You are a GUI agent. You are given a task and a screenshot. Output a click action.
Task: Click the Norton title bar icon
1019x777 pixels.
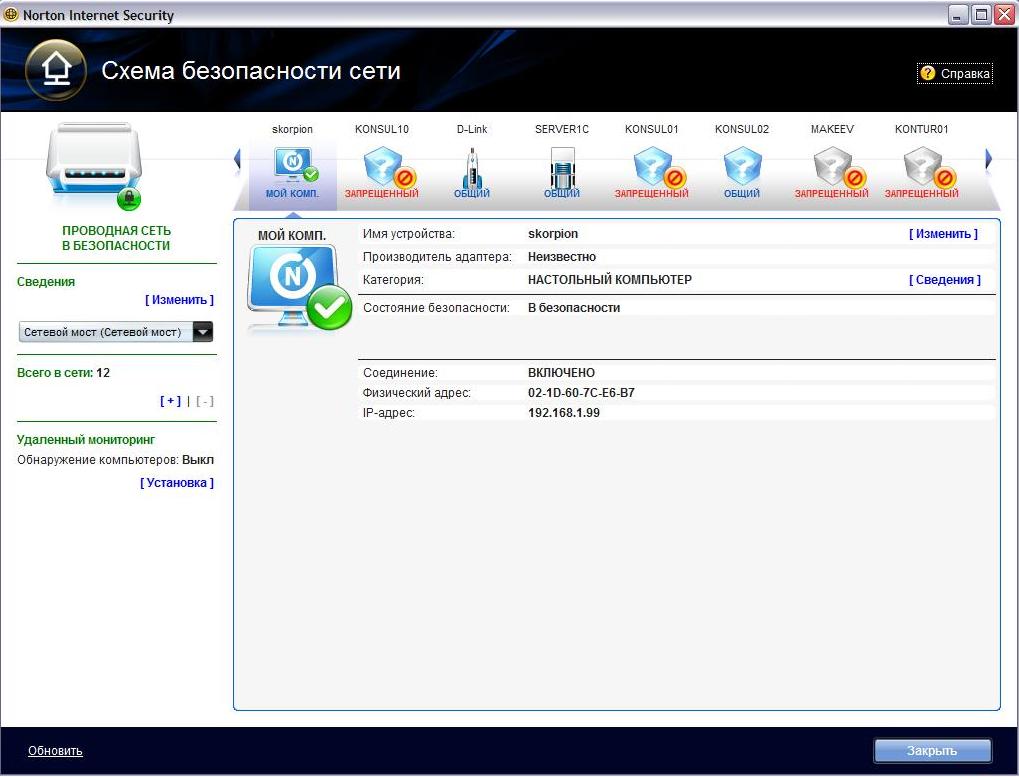point(11,14)
